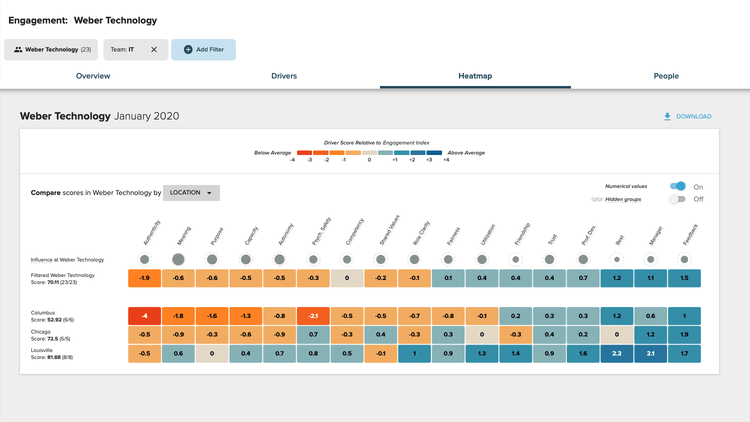The height and width of the screenshot is (422, 750).
Task: Click the people icon on Weber Technology chip
Action: [x=18, y=49]
